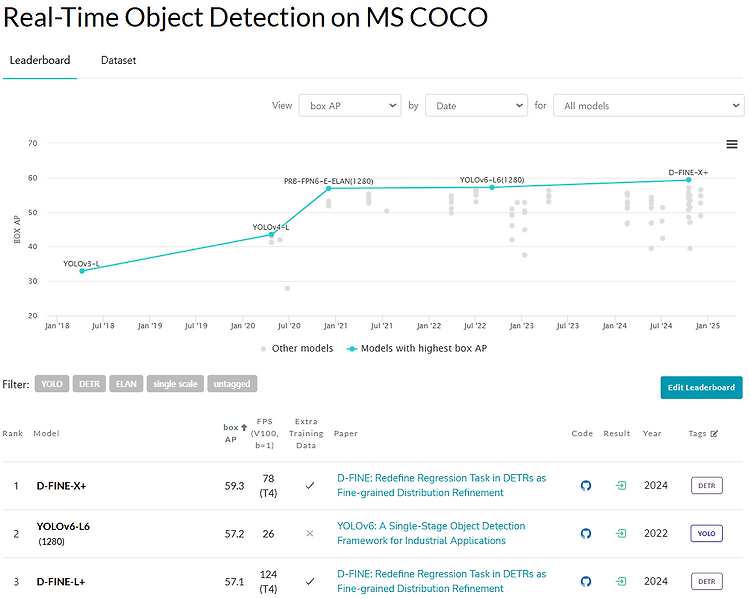750x598 pixels.
Task: Click the 59.3 box AP value
Action: click(x=234, y=486)
